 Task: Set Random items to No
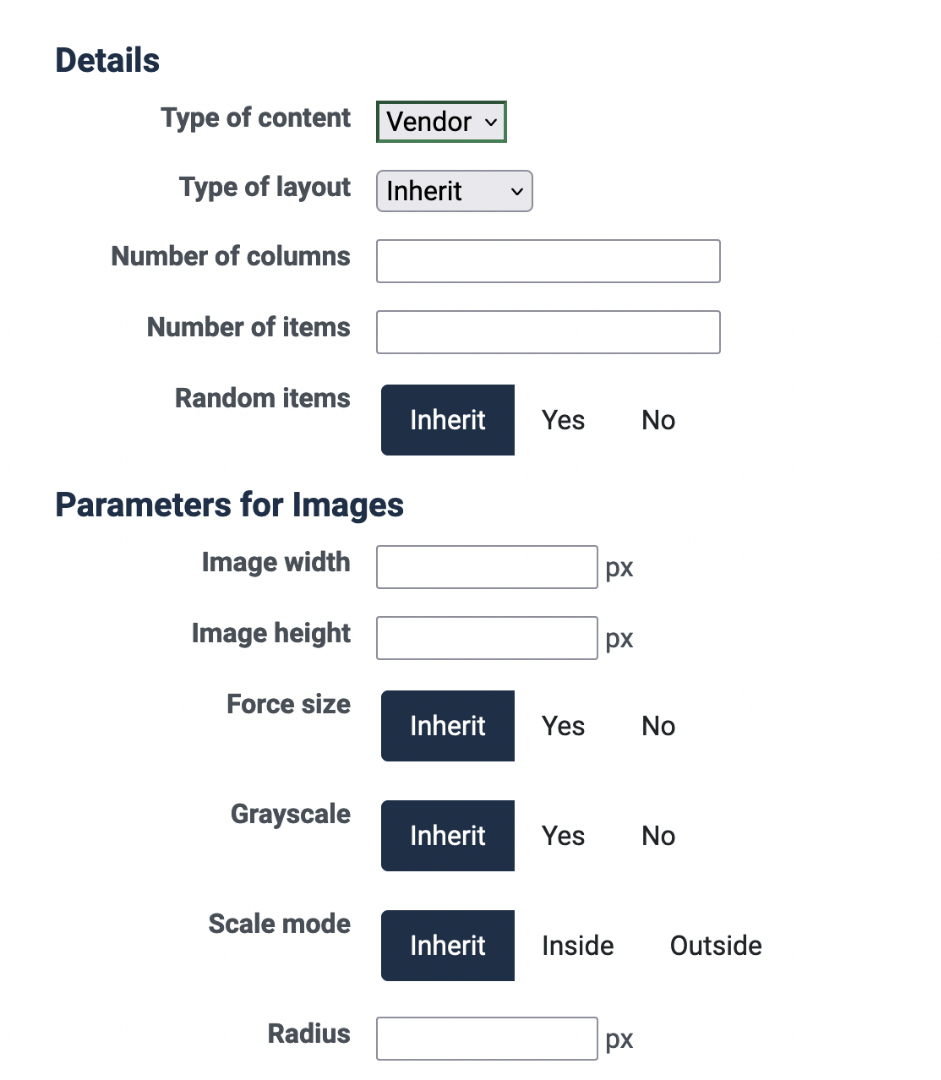(658, 420)
